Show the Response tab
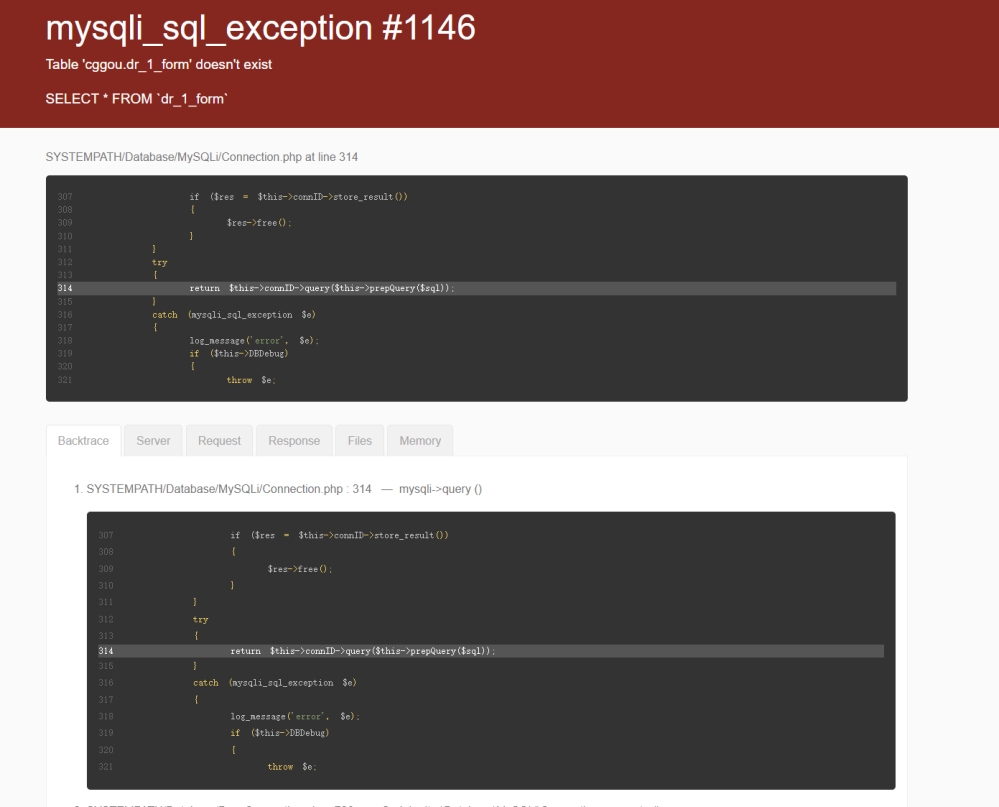This screenshot has height=807, width=999. (x=294, y=441)
